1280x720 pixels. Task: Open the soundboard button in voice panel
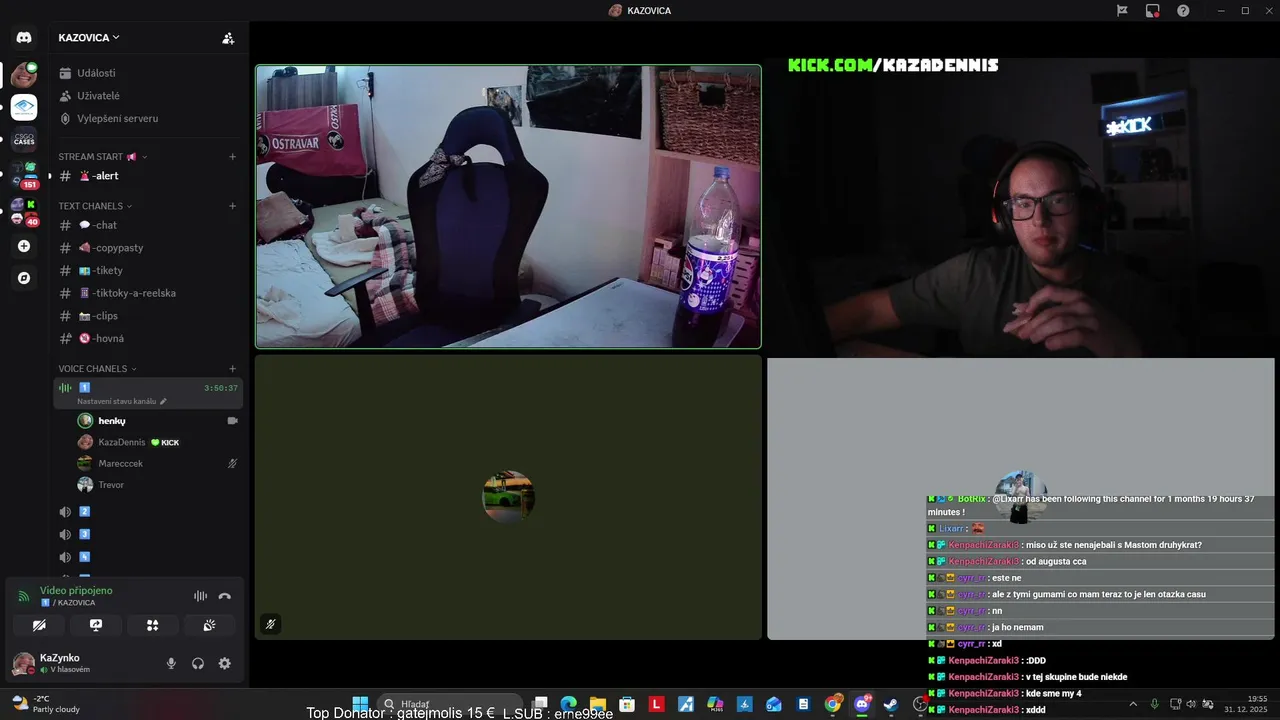tap(209, 625)
